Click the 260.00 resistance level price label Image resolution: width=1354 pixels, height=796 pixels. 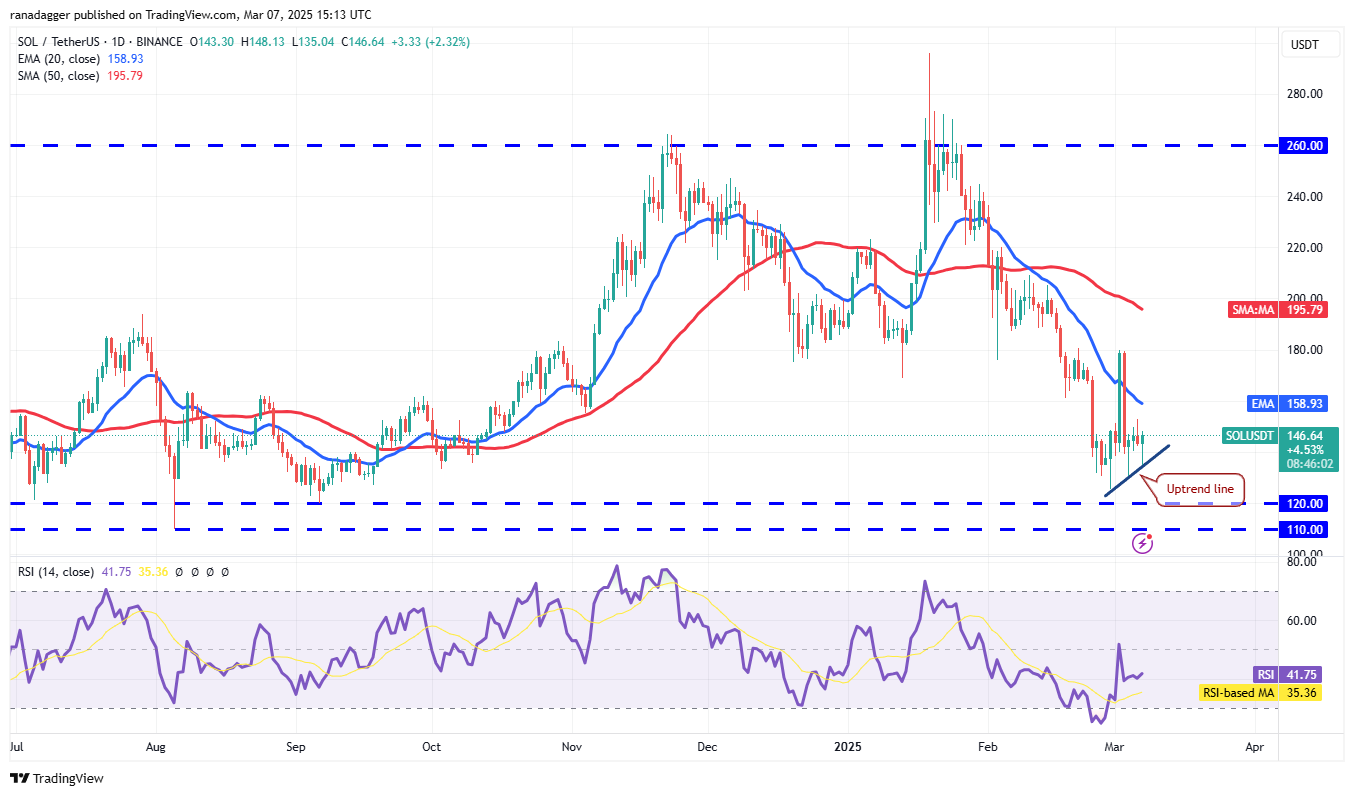[x=1305, y=146]
